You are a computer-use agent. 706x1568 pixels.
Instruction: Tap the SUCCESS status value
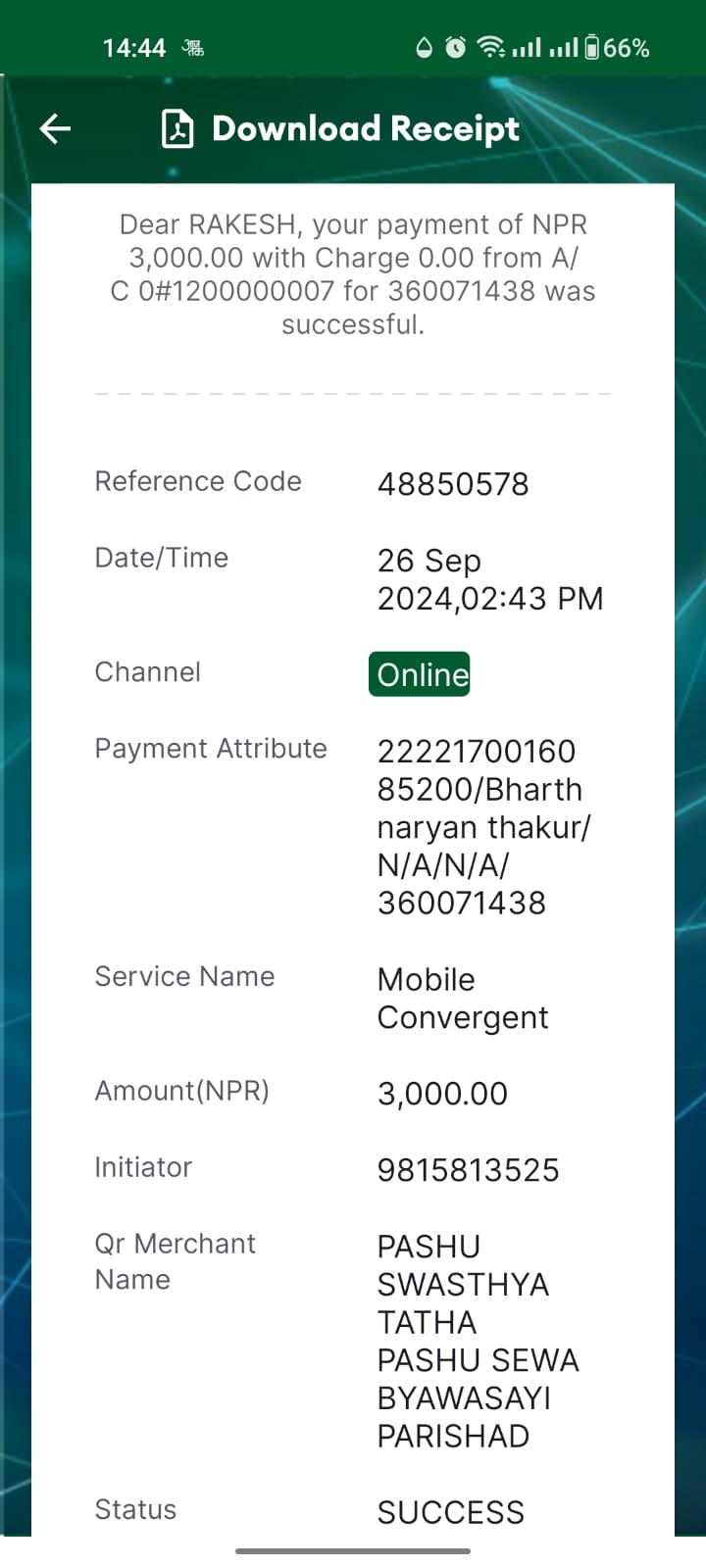(x=451, y=1512)
